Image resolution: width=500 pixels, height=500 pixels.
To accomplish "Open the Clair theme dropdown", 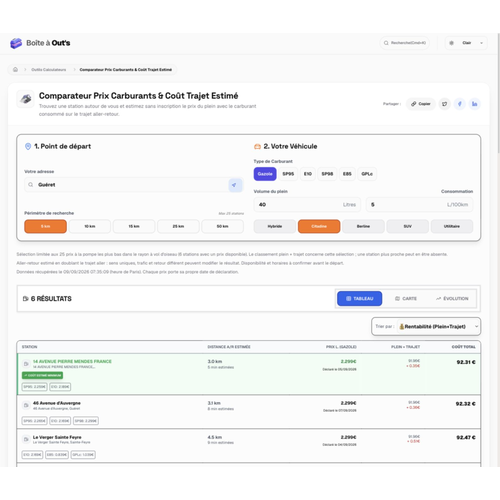I will click(467, 43).
